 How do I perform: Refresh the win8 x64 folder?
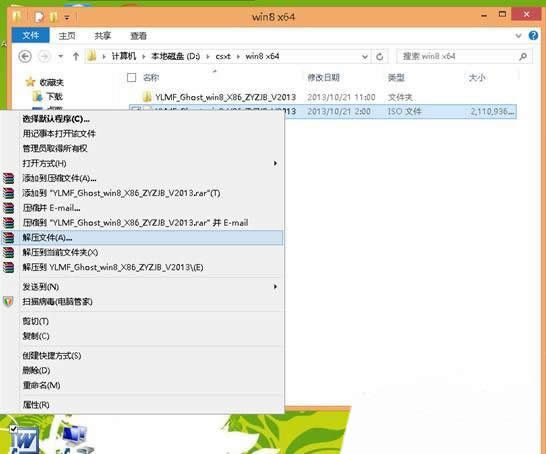point(380,56)
